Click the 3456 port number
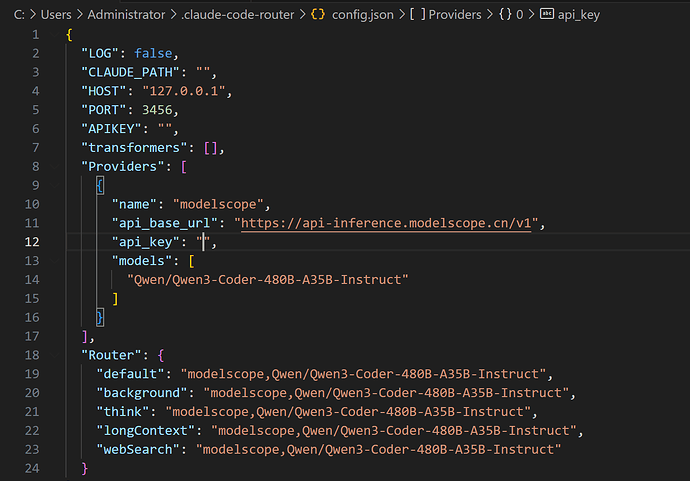This screenshot has width=690, height=481. click(x=157, y=110)
